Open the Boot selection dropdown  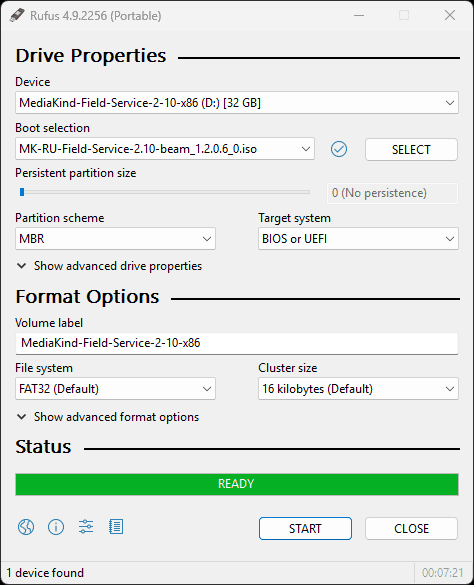[165, 149]
